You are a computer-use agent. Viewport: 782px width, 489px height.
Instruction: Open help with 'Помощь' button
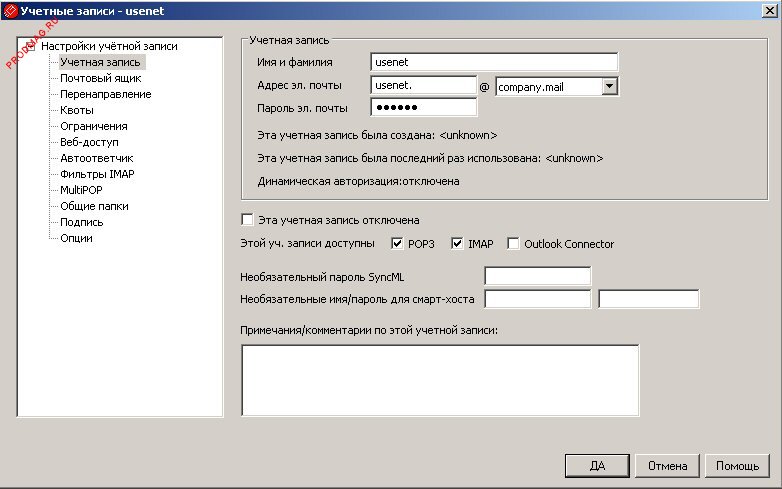pyautogui.click(x=737, y=466)
